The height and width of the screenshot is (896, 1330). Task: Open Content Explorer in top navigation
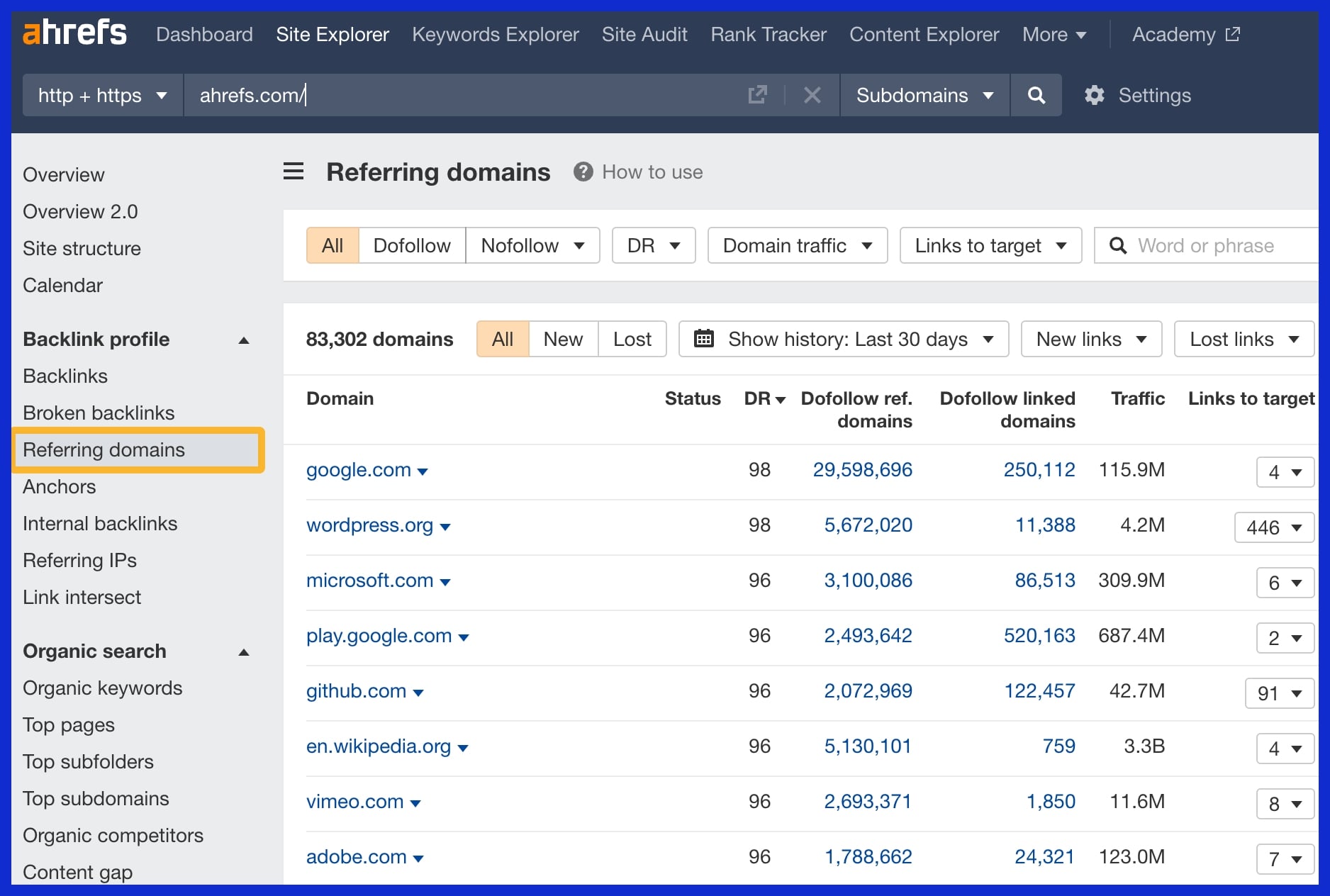(x=924, y=34)
